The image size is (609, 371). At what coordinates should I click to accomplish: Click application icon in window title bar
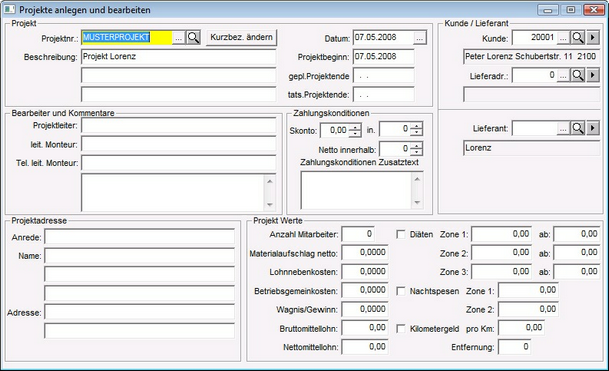tap(9, 9)
